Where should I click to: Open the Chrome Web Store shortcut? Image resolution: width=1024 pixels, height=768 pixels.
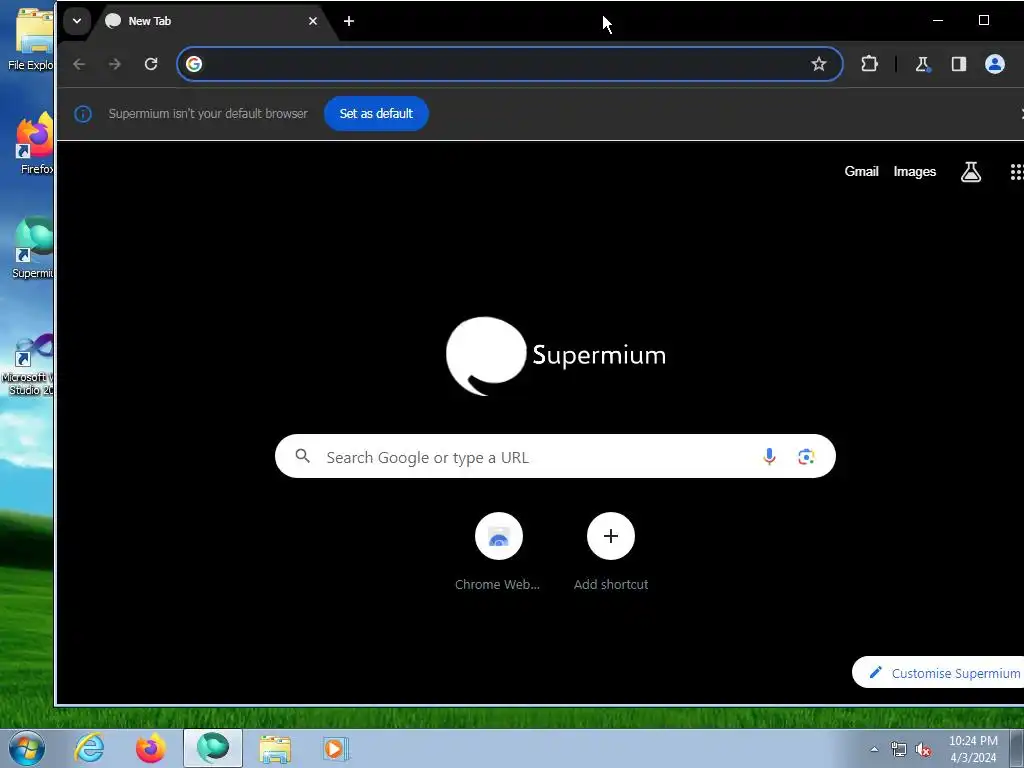(499, 552)
